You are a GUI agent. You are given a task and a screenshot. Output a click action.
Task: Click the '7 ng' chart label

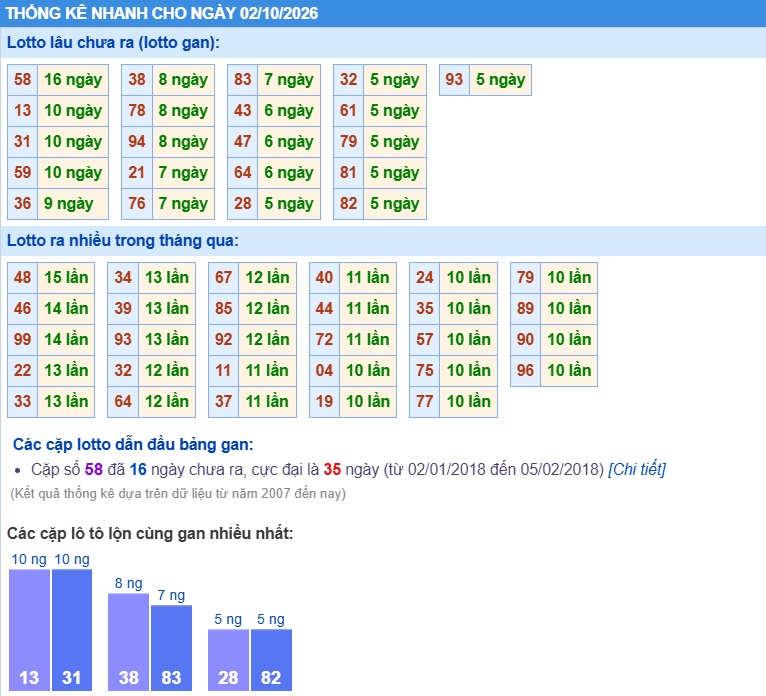point(171,595)
